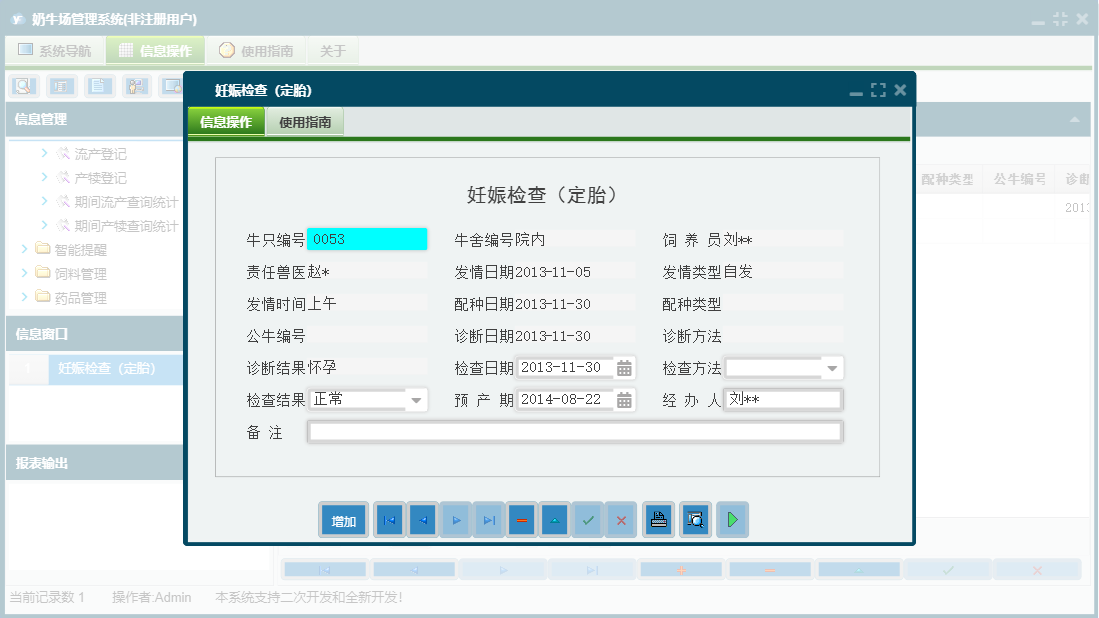The width and height of the screenshot is (1099, 618).
Task: Click the previous record arrow icon
Action: (x=422, y=519)
